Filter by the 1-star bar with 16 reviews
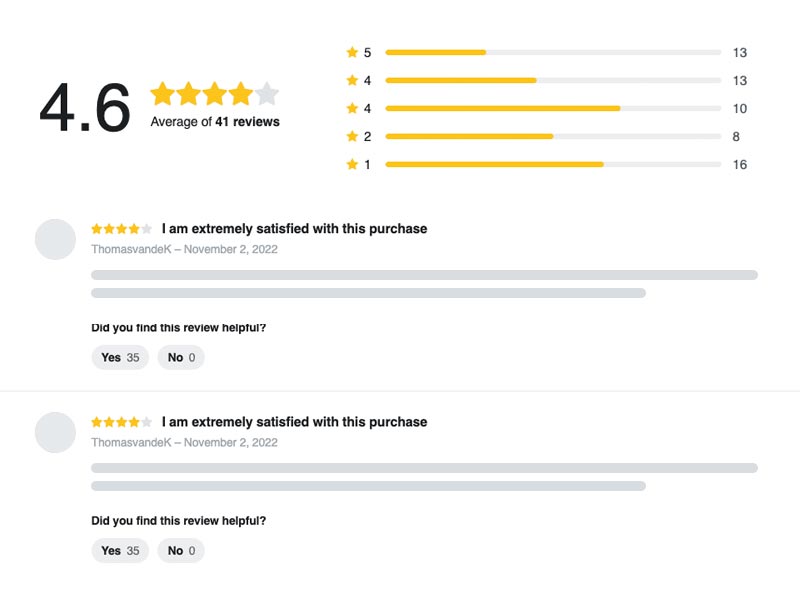 coord(553,164)
